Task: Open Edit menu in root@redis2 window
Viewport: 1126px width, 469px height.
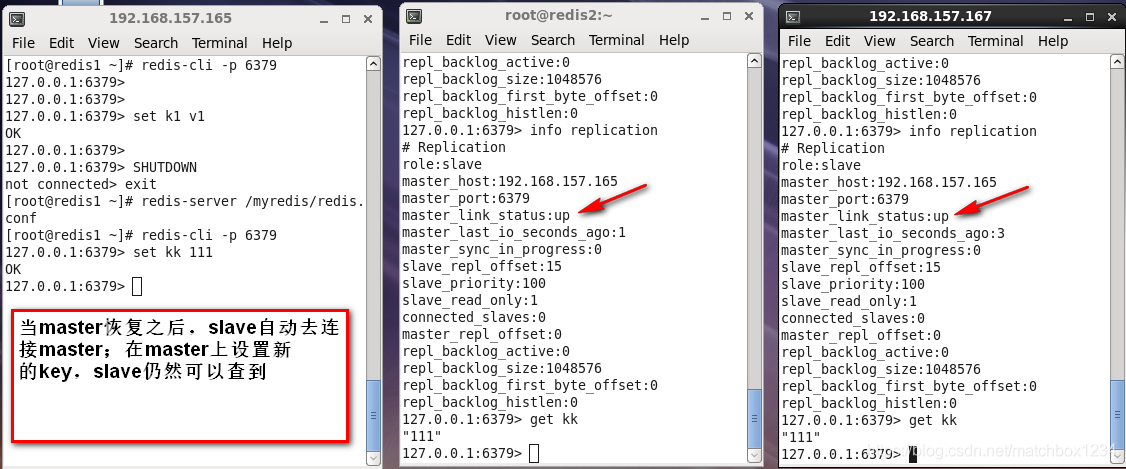Action: 458,40
